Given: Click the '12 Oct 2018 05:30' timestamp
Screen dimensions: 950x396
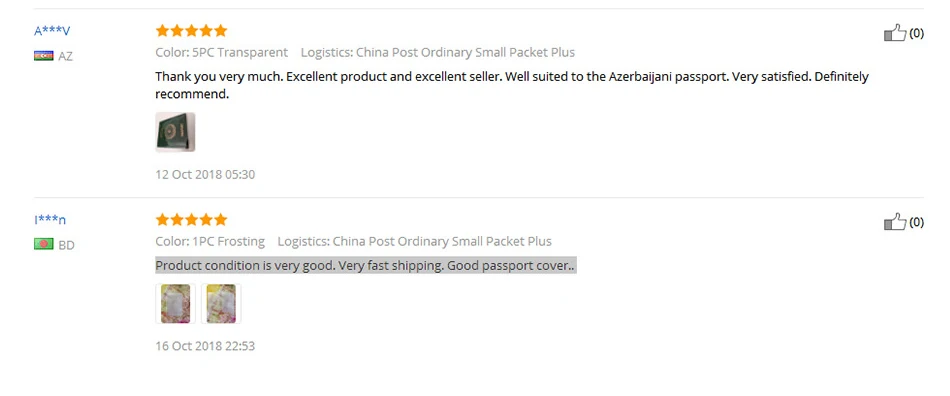Looking at the screenshot, I should 205,174.
